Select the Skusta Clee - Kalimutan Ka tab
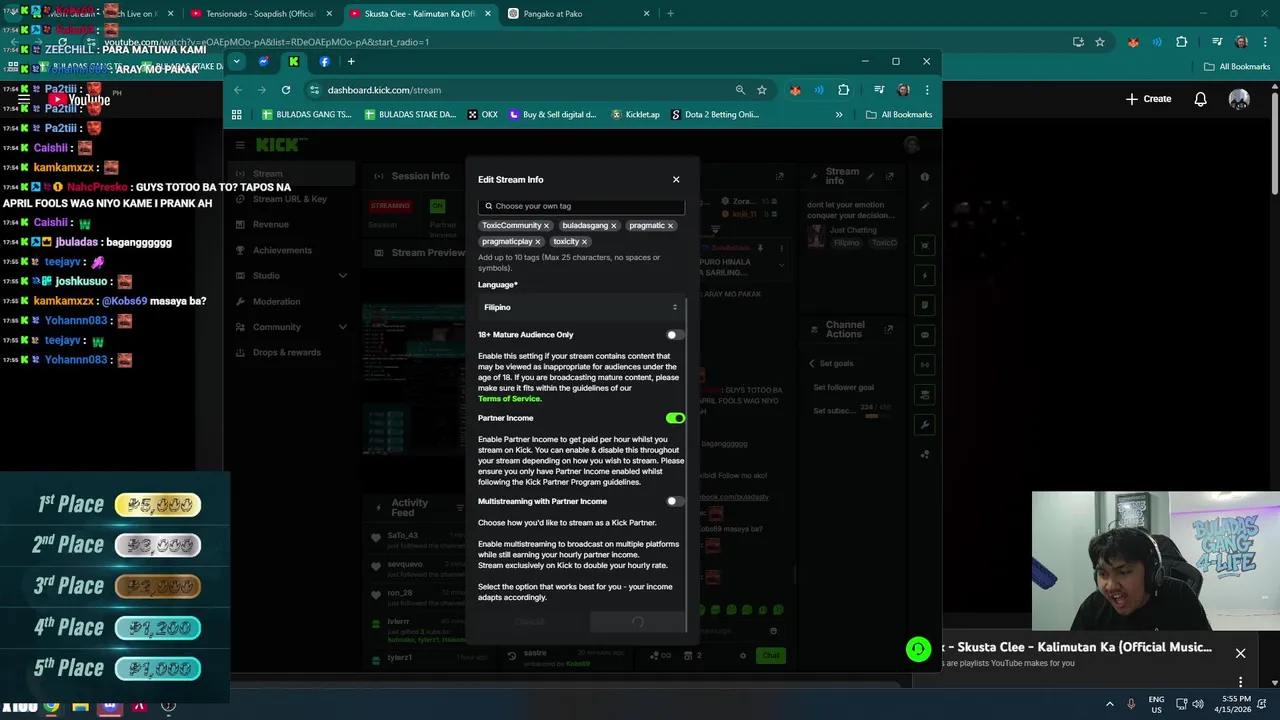 [x=418, y=14]
